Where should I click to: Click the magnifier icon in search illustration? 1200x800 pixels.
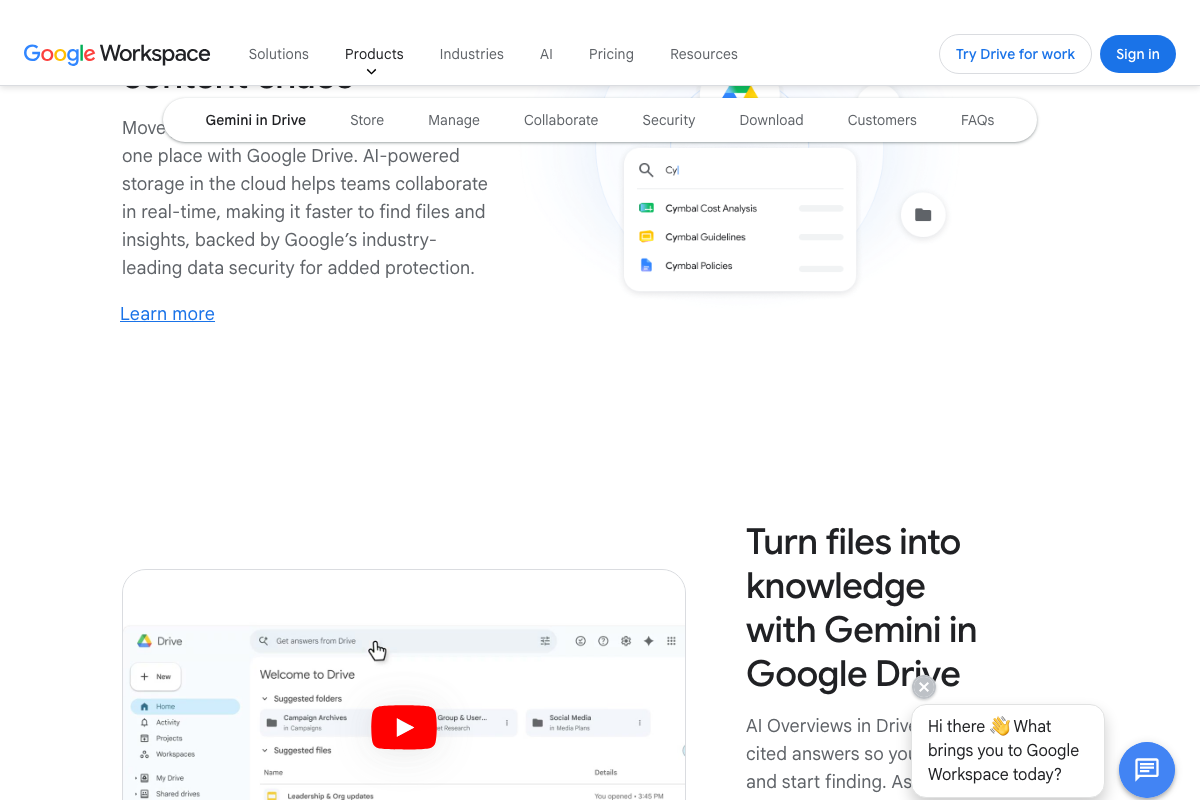[x=646, y=170]
